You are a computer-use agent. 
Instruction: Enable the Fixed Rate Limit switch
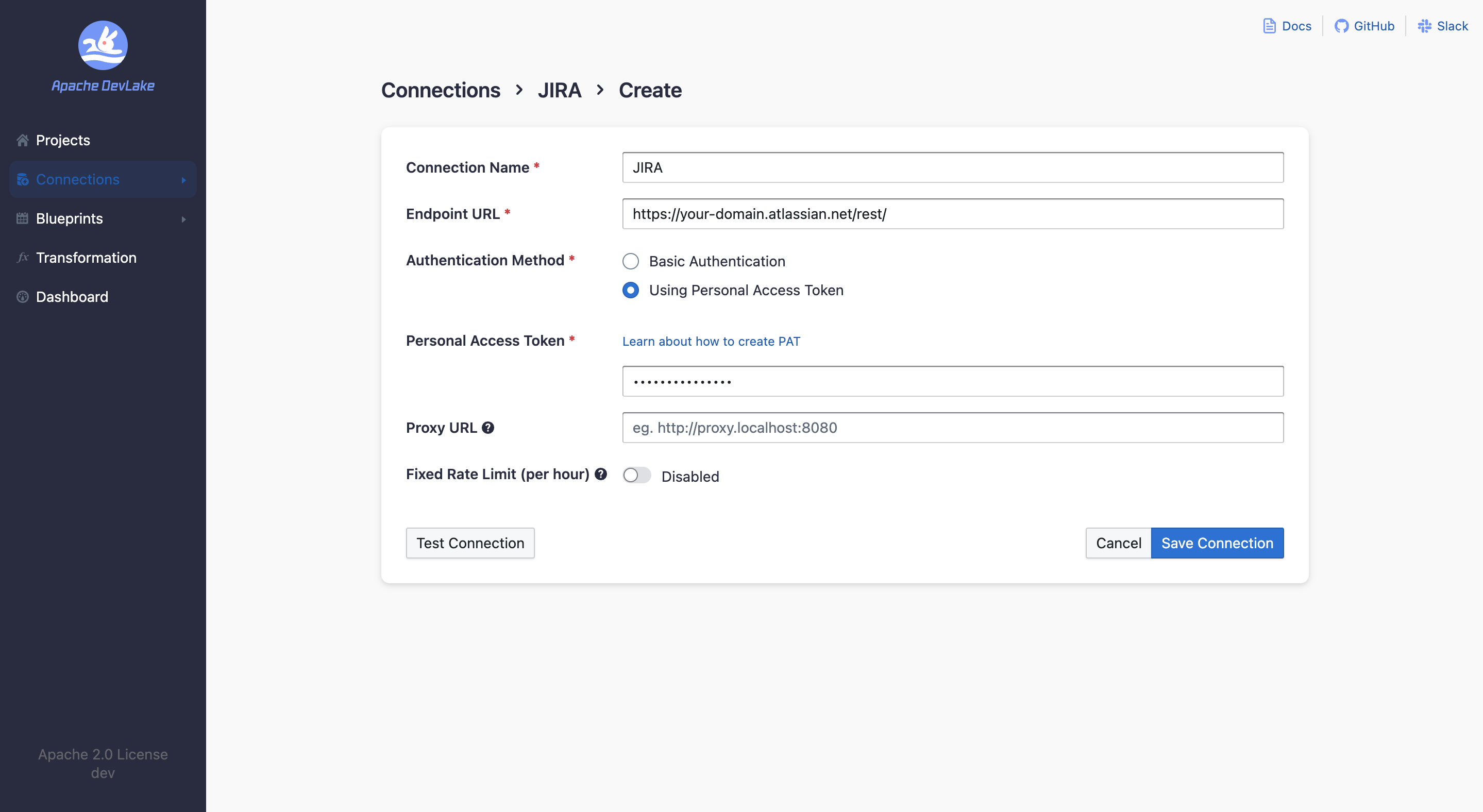pos(637,476)
